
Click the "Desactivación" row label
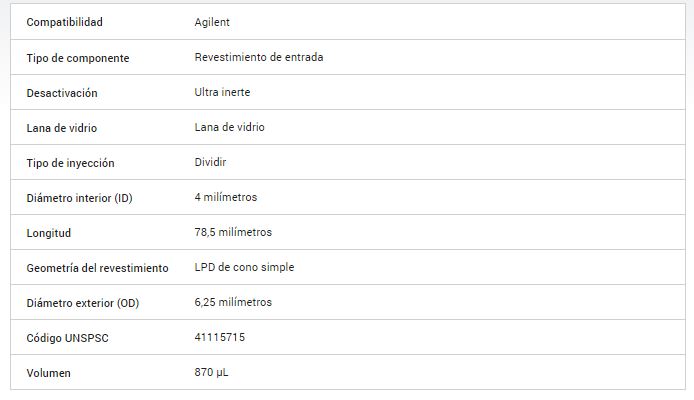tap(62, 93)
